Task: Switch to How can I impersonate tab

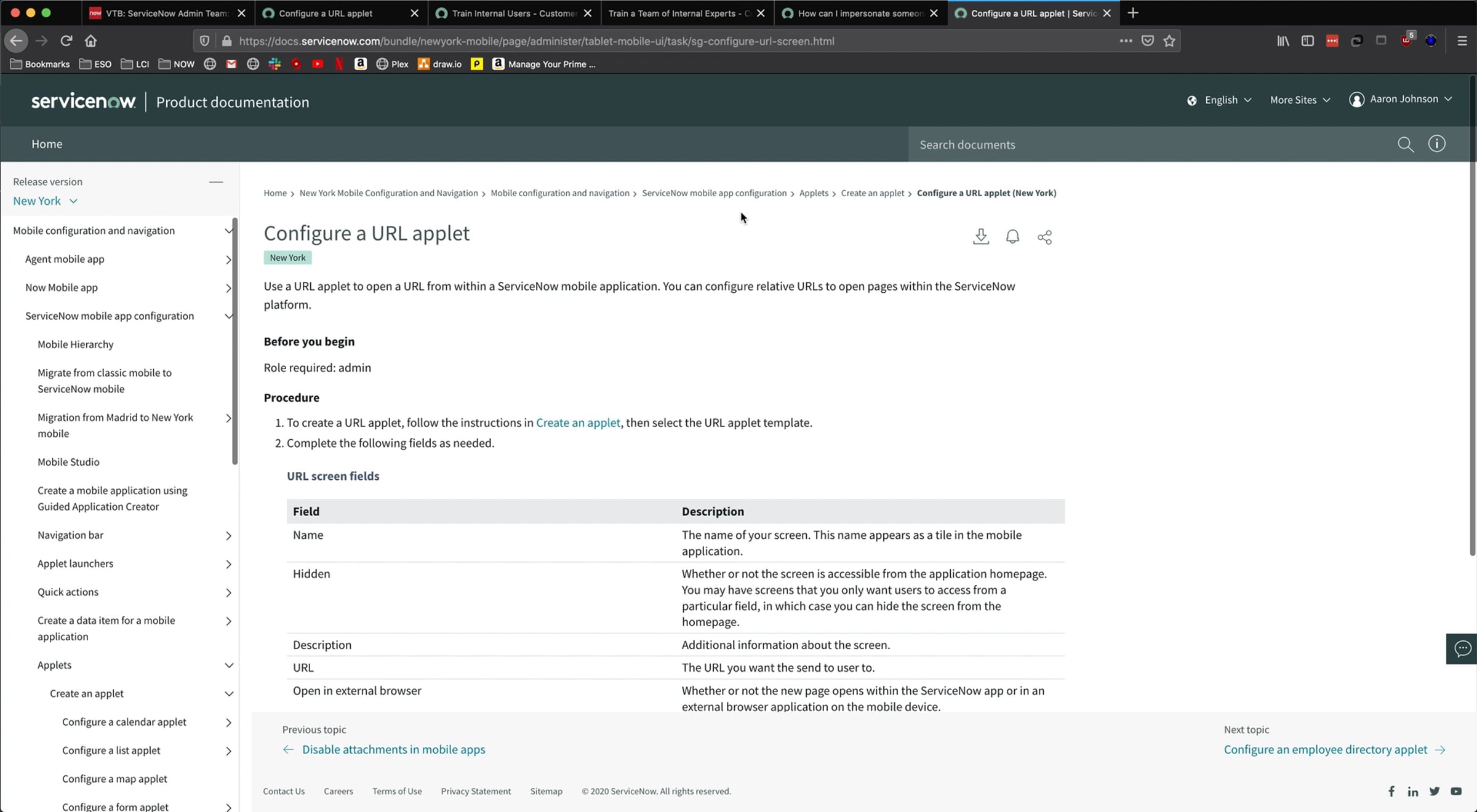Action: (x=859, y=13)
